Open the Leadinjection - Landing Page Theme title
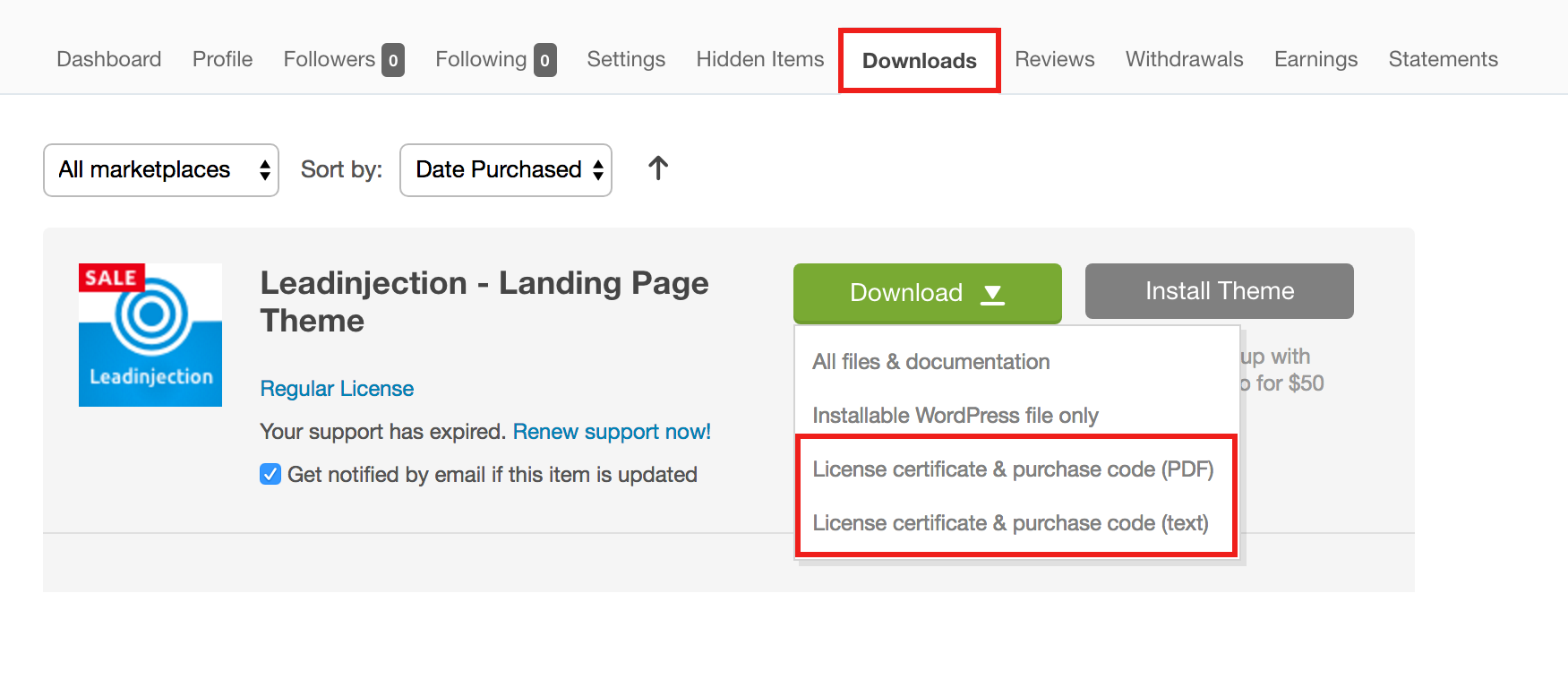 point(484,302)
